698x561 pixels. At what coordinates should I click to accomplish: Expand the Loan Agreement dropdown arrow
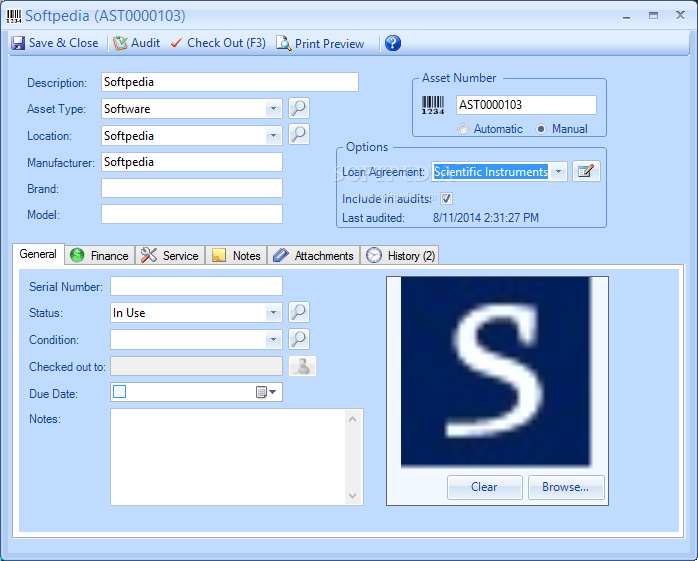pyautogui.click(x=558, y=171)
